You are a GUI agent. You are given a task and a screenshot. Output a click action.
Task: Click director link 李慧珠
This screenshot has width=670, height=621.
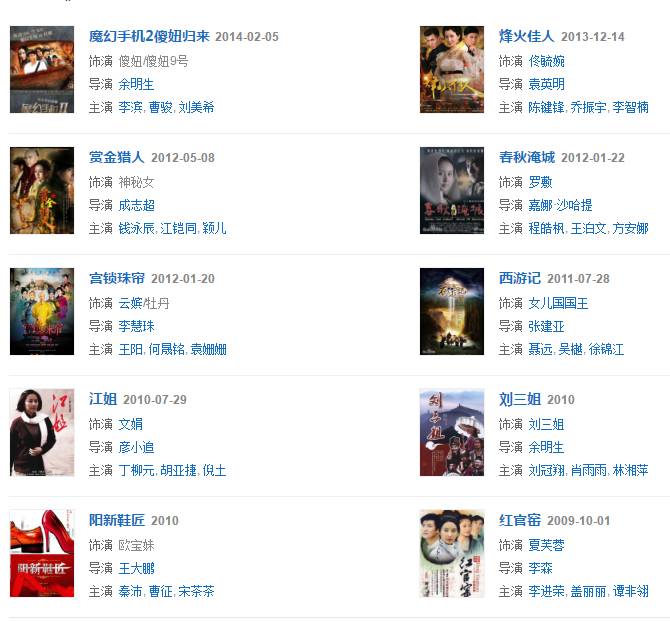pos(136,326)
